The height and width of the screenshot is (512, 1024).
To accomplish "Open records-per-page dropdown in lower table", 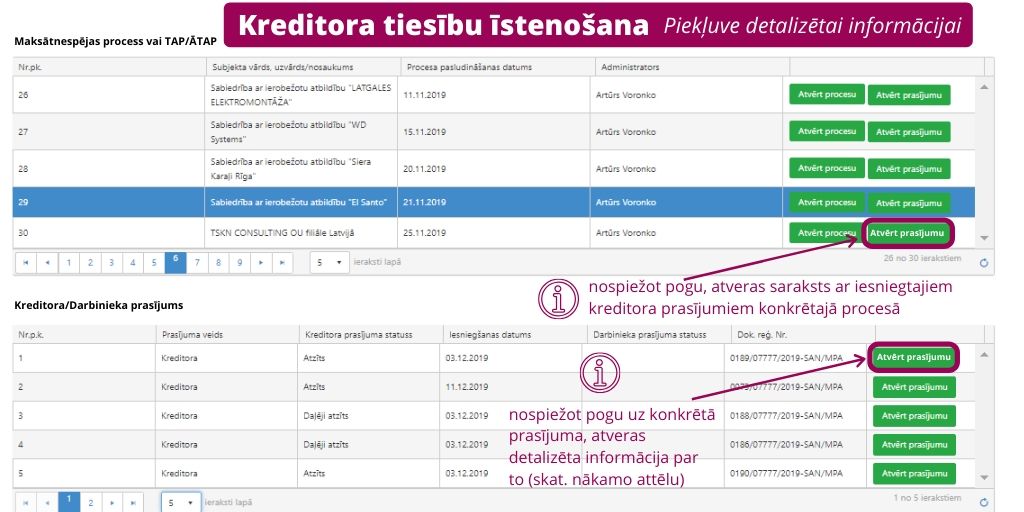I will (180, 502).
